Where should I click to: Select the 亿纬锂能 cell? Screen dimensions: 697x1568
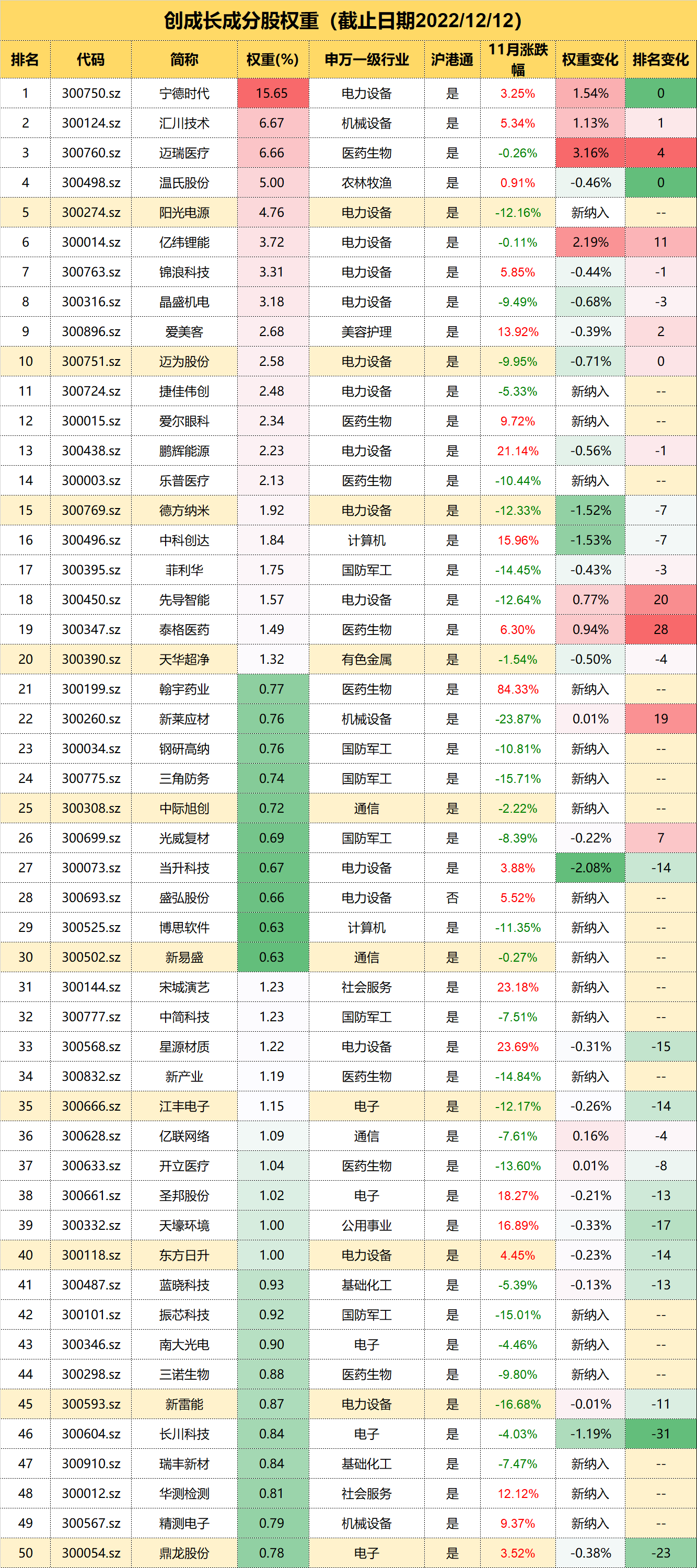pos(184,243)
